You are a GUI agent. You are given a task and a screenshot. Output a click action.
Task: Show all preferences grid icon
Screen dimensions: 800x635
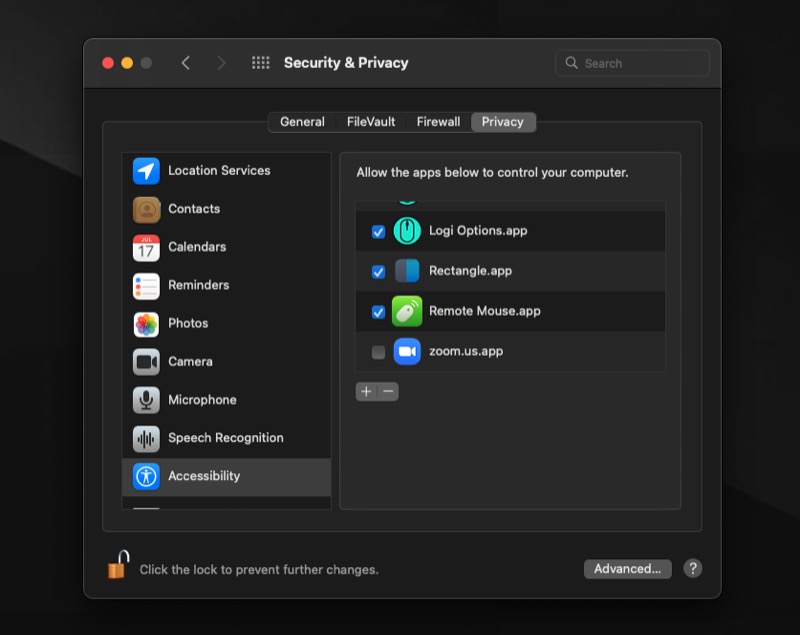[261, 63]
